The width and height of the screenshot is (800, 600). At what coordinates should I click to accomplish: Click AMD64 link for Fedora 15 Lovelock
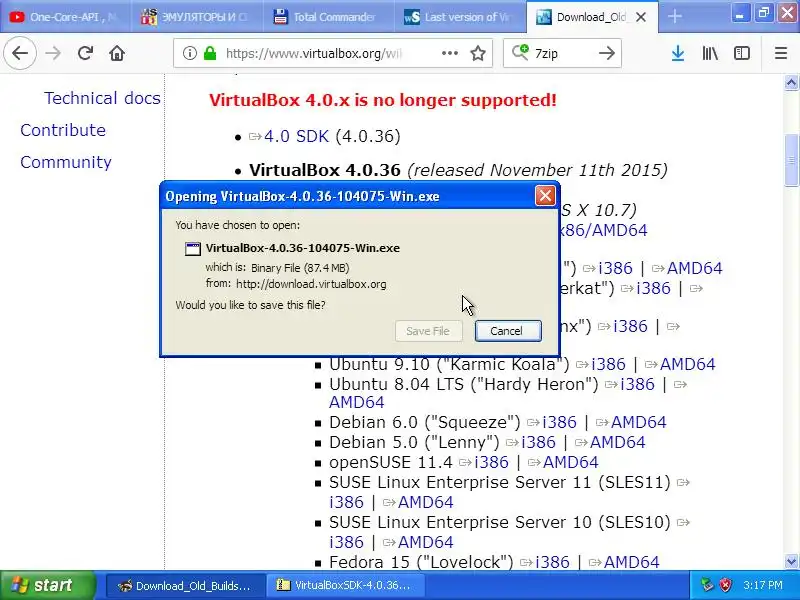tap(631, 562)
